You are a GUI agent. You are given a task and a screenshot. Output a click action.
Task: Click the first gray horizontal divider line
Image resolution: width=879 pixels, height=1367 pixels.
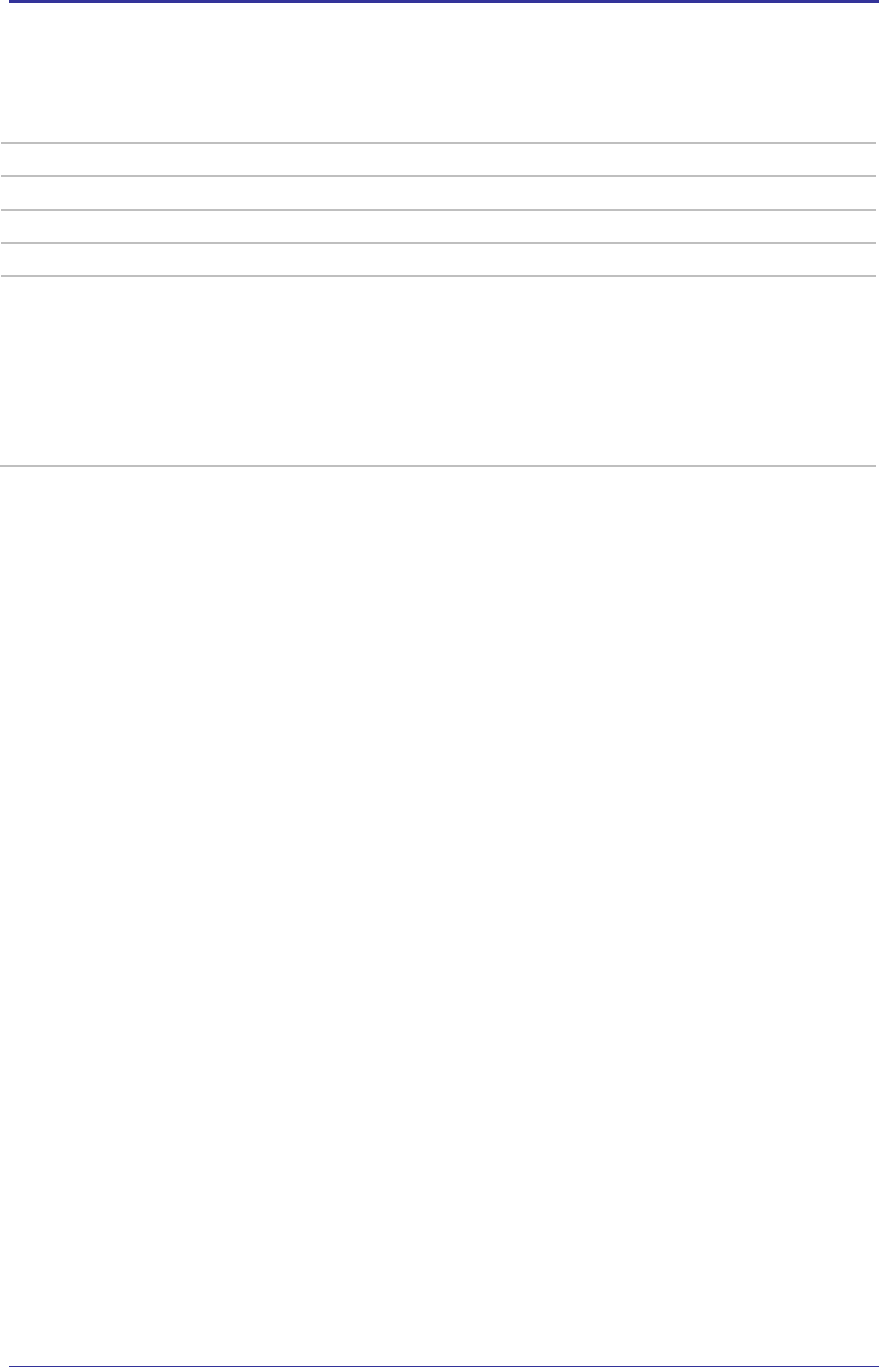point(439,143)
